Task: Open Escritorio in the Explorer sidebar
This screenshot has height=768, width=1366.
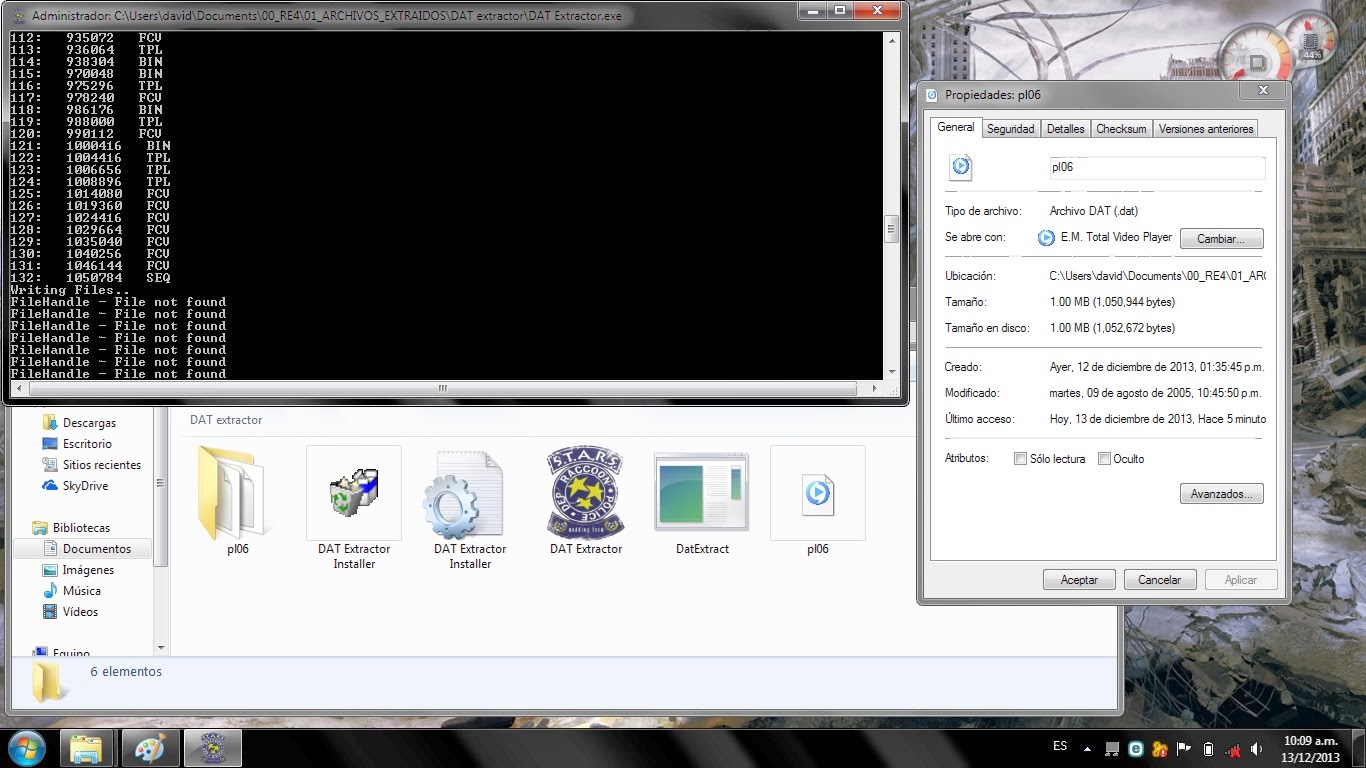Action: 87,444
